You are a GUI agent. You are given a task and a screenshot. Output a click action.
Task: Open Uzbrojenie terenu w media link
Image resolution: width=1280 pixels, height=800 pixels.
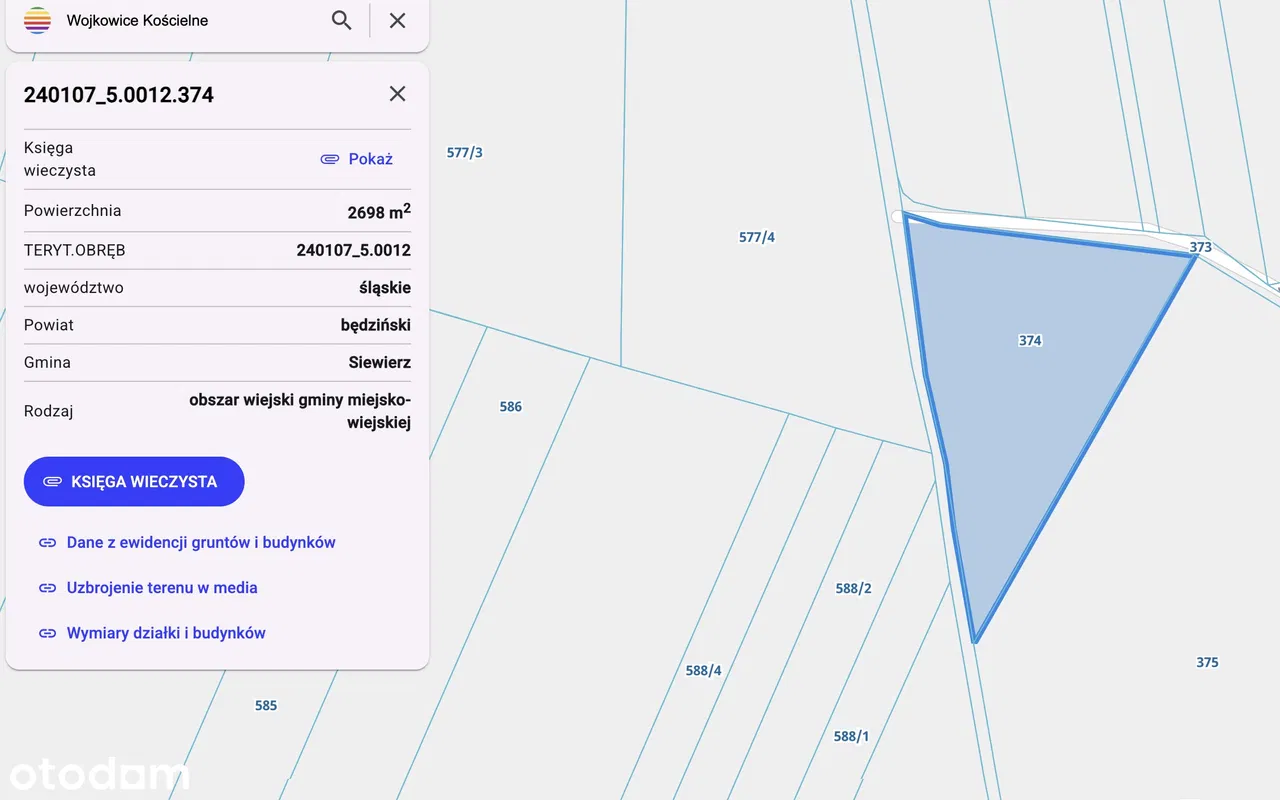tap(161, 588)
